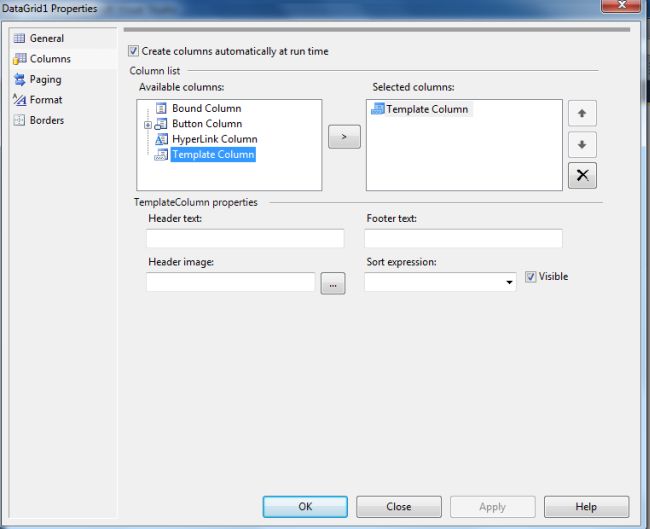The height and width of the screenshot is (529, 650).
Task: Click the Button Column icon
Action: 161,124
